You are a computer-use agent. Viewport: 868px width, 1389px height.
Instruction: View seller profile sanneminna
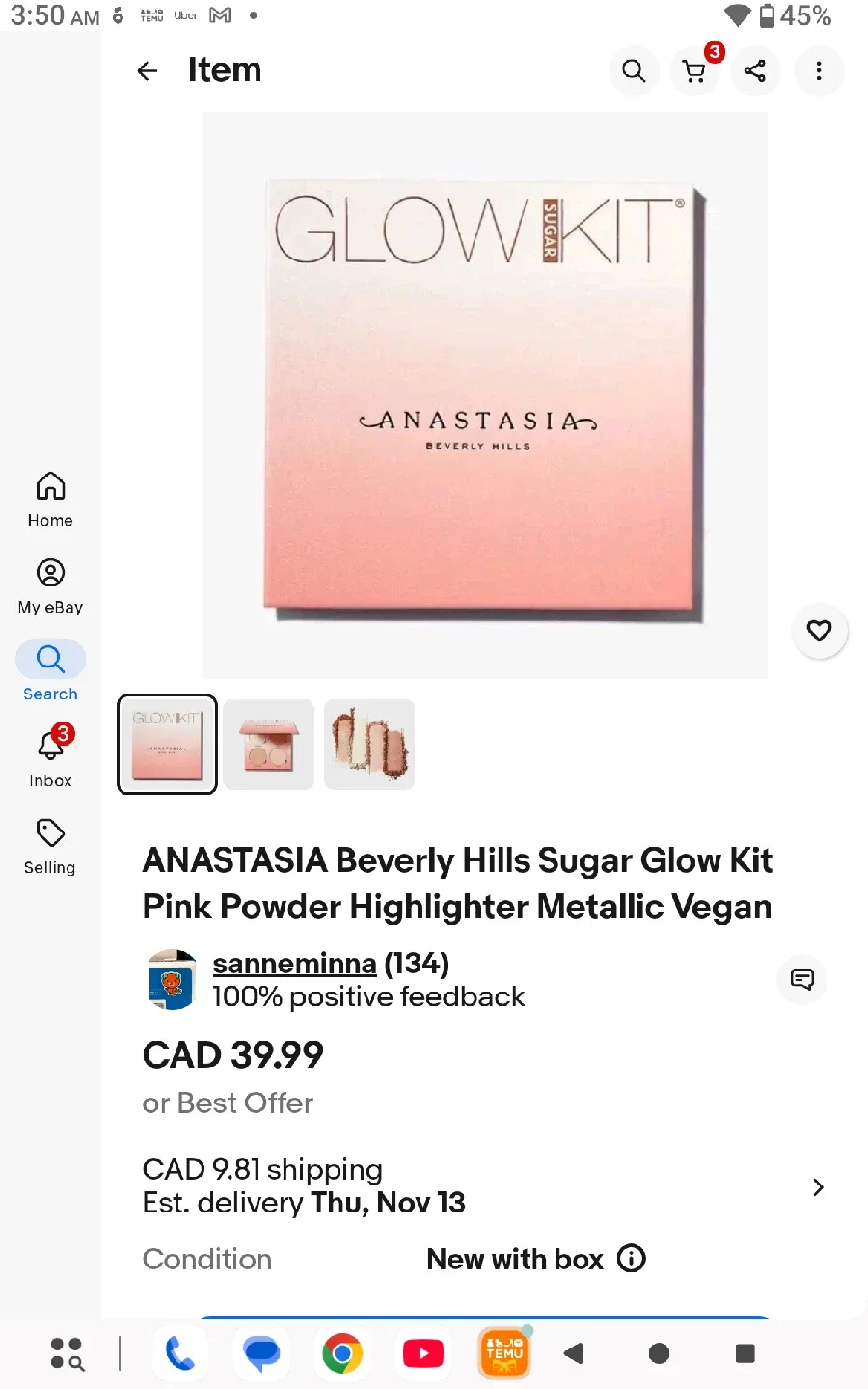pyautogui.click(x=294, y=964)
